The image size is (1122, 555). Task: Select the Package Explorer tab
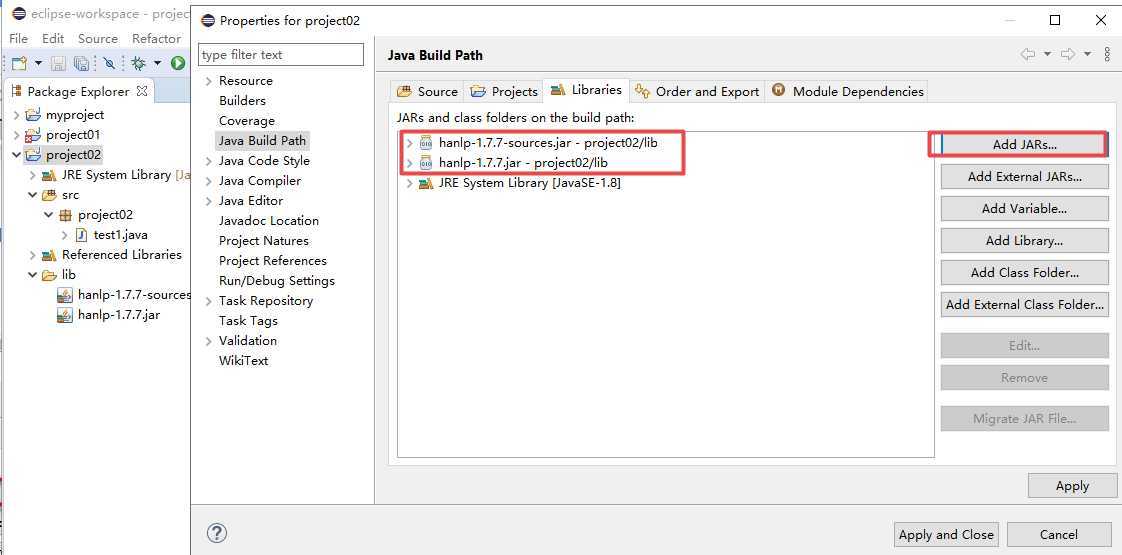pos(79,92)
